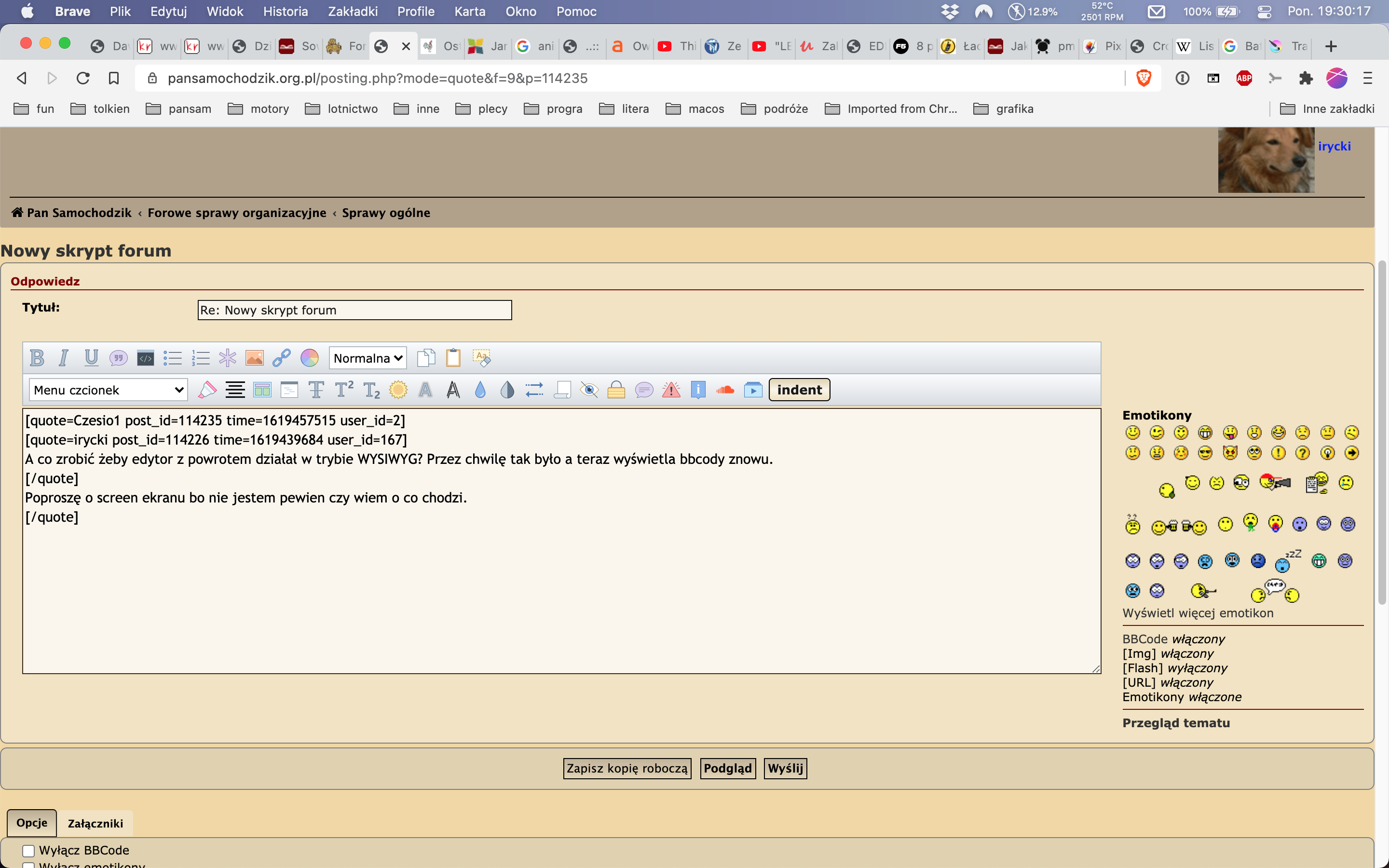1389x868 pixels.
Task: Expand the Menu czcionek dropdown
Action: point(108,390)
